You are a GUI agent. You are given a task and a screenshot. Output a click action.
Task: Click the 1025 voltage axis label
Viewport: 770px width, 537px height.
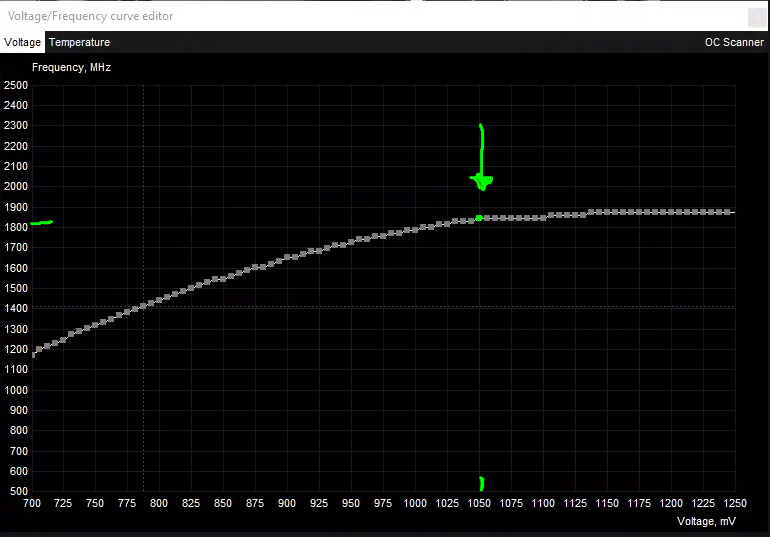(447, 503)
